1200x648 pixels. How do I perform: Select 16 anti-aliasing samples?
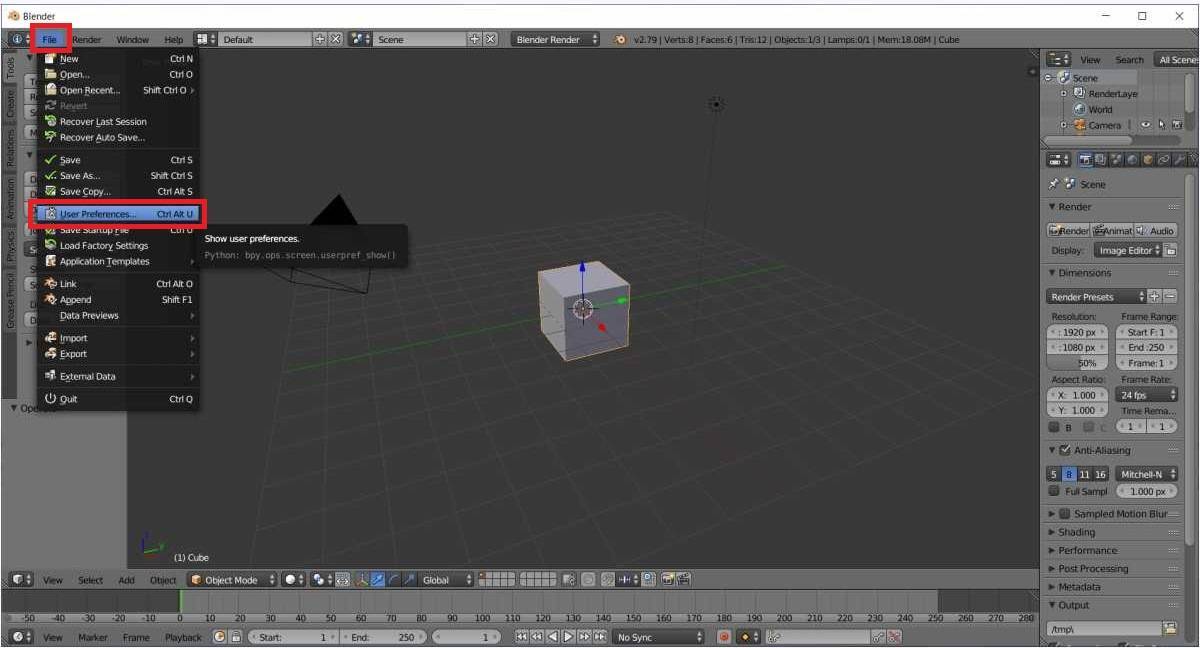[x=1101, y=474]
